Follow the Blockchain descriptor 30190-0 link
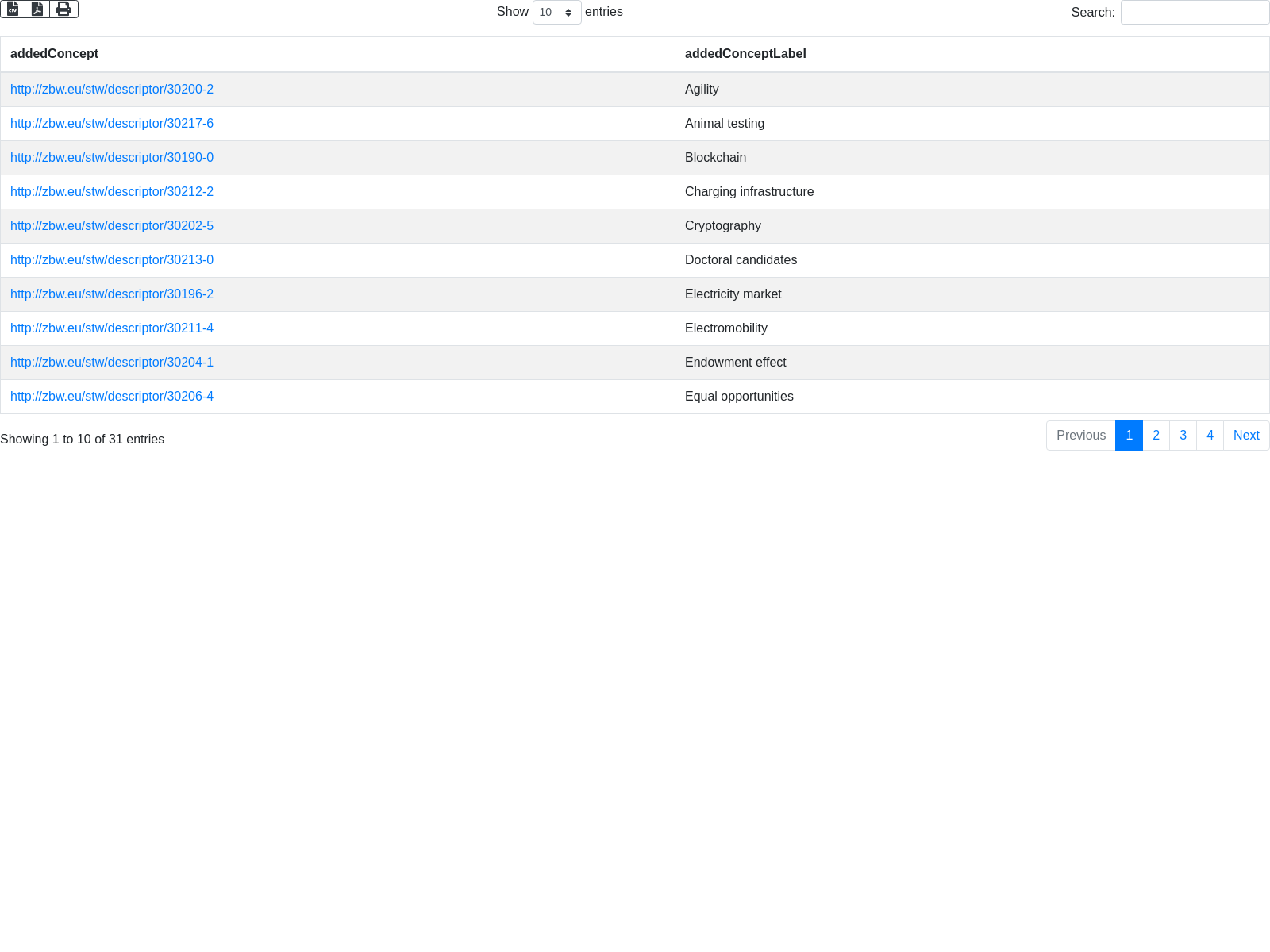Image resolution: width=1270 pixels, height=952 pixels. click(112, 158)
